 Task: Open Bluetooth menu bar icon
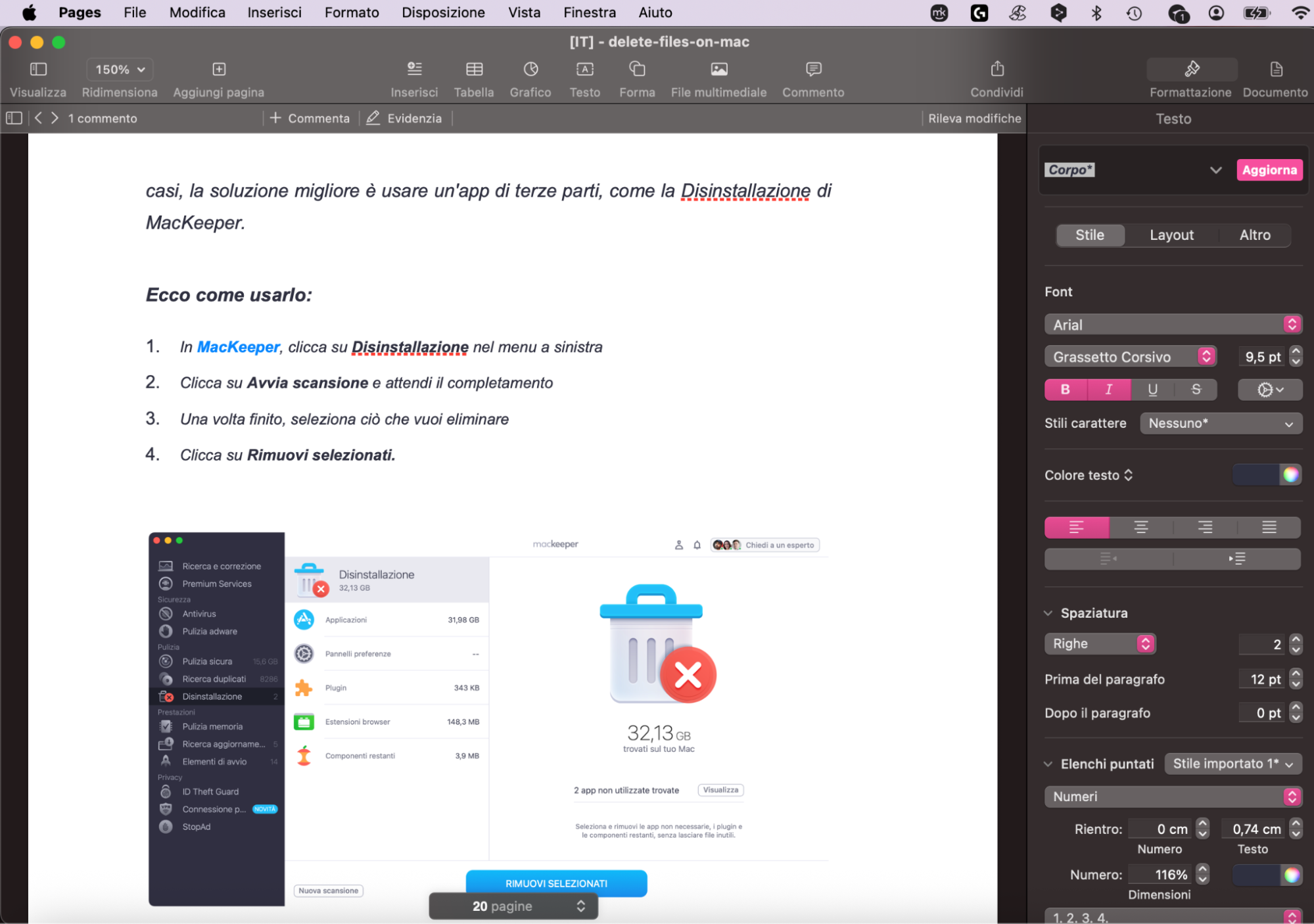coord(1096,13)
